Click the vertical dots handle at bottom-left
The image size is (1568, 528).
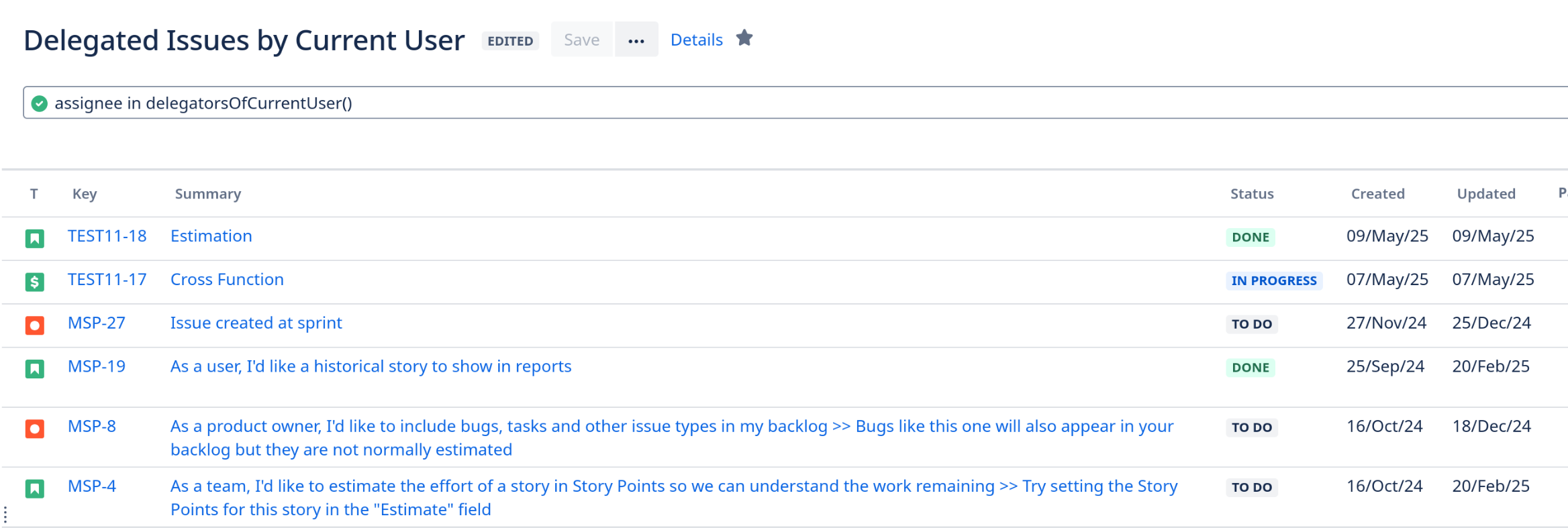point(5,515)
